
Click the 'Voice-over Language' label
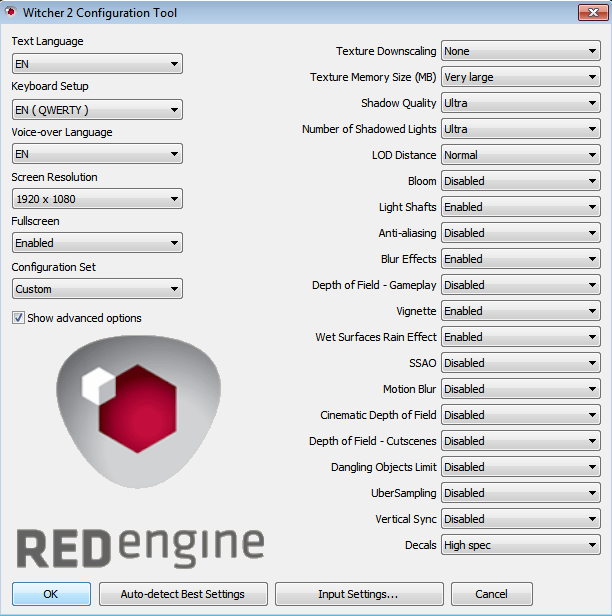(x=62, y=132)
